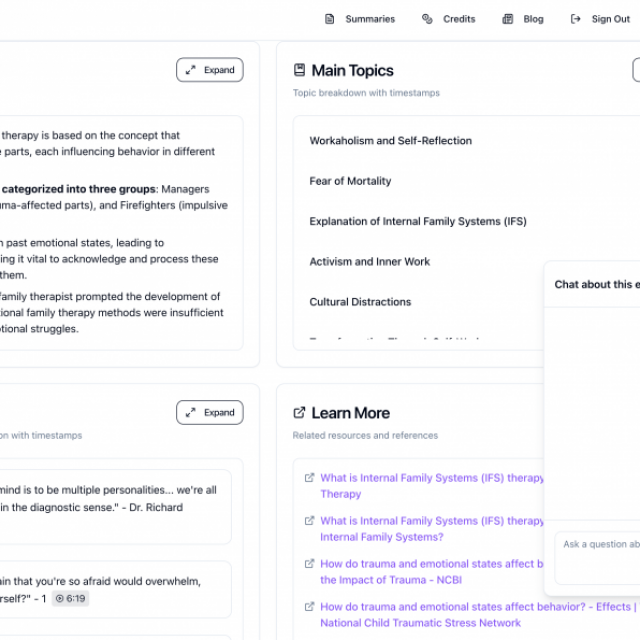
Task: Select the Fear of Mortality topic
Action: [x=350, y=181]
